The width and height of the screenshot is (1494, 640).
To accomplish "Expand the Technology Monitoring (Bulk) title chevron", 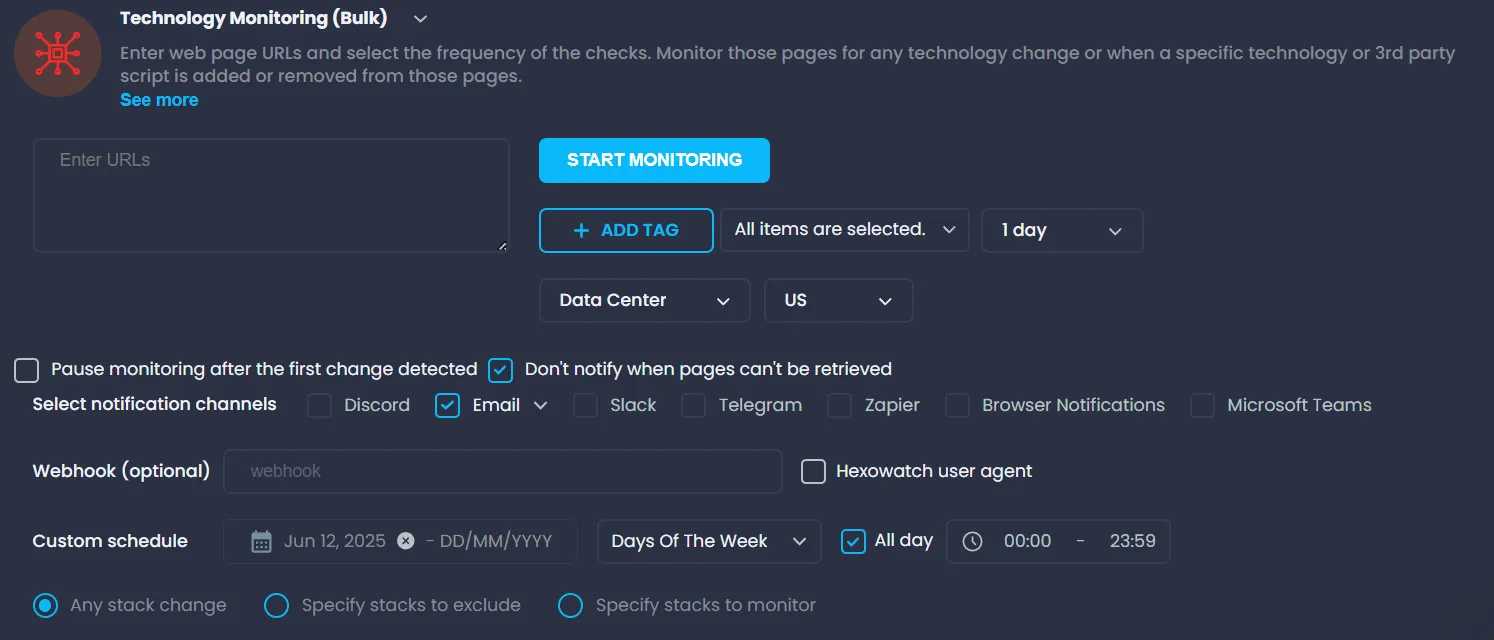I will click(420, 19).
